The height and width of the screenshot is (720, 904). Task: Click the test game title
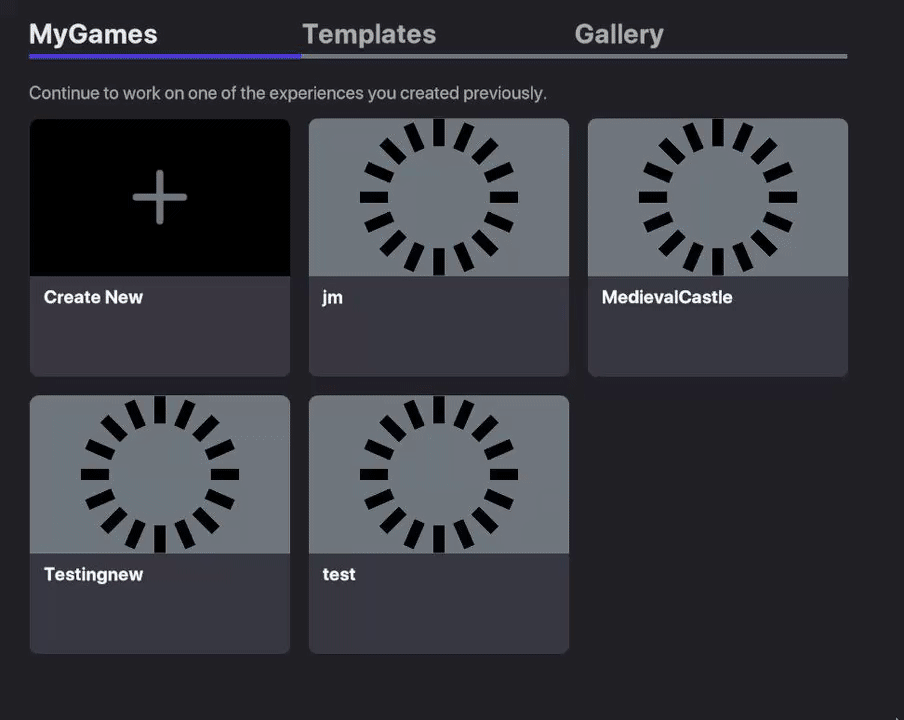tap(339, 574)
